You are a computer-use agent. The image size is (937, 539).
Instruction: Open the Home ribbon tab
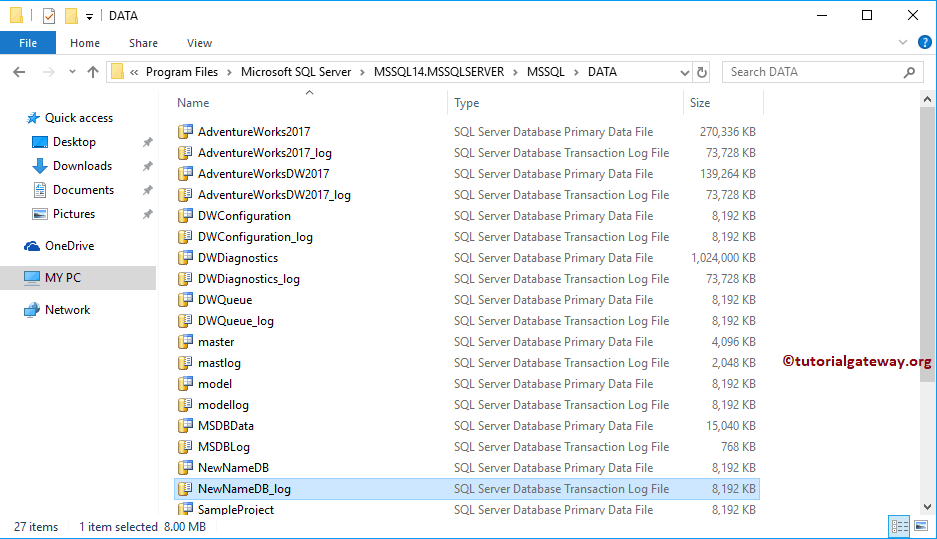click(85, 43)
